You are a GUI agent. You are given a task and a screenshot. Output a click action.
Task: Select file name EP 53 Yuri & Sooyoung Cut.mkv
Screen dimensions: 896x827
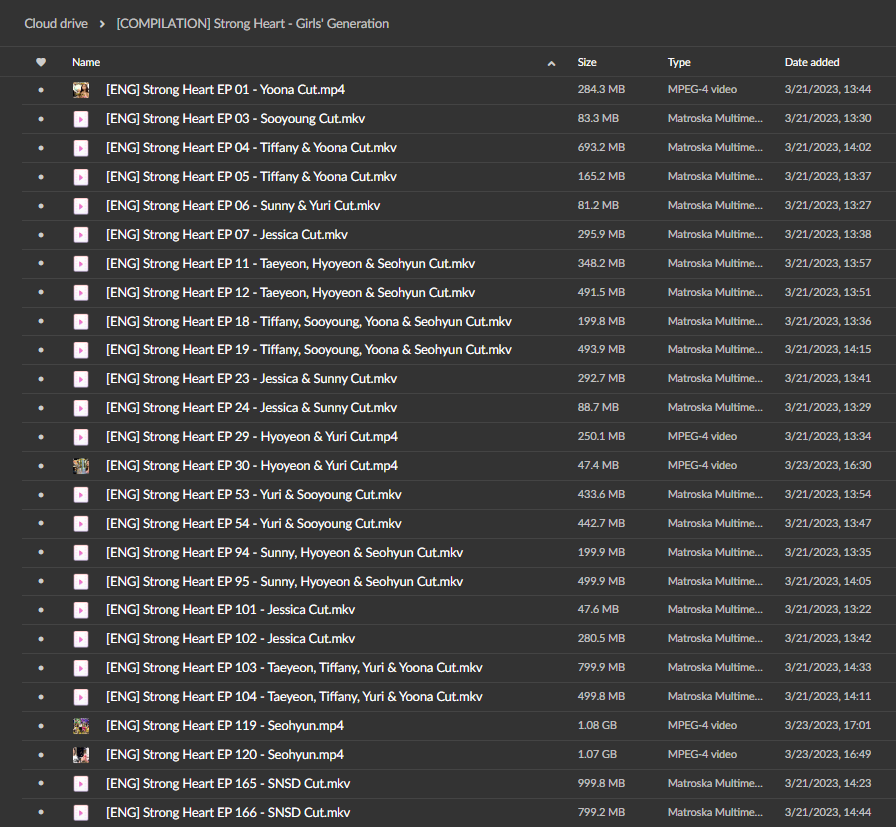[x=254, y=495]
